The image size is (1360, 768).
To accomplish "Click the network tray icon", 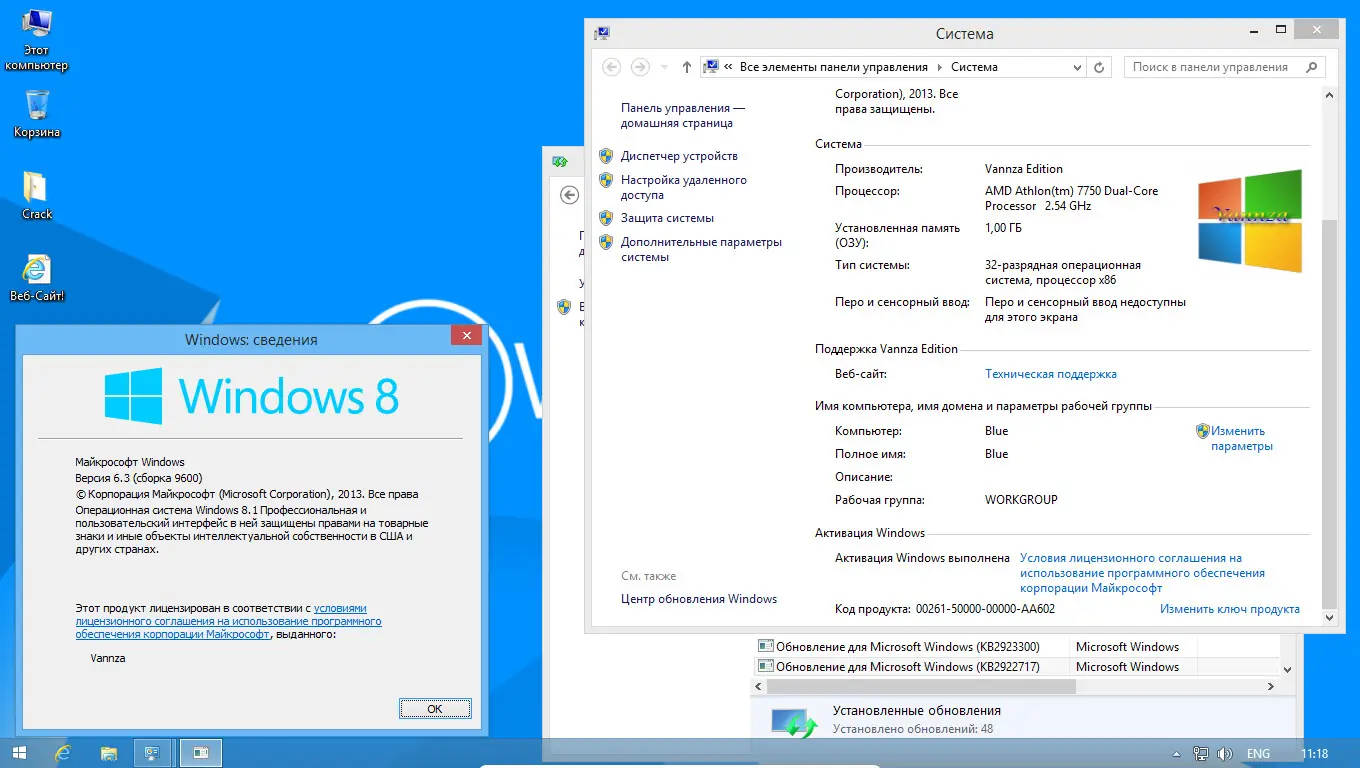I will pyautogui.click(x=1201, y=754).
